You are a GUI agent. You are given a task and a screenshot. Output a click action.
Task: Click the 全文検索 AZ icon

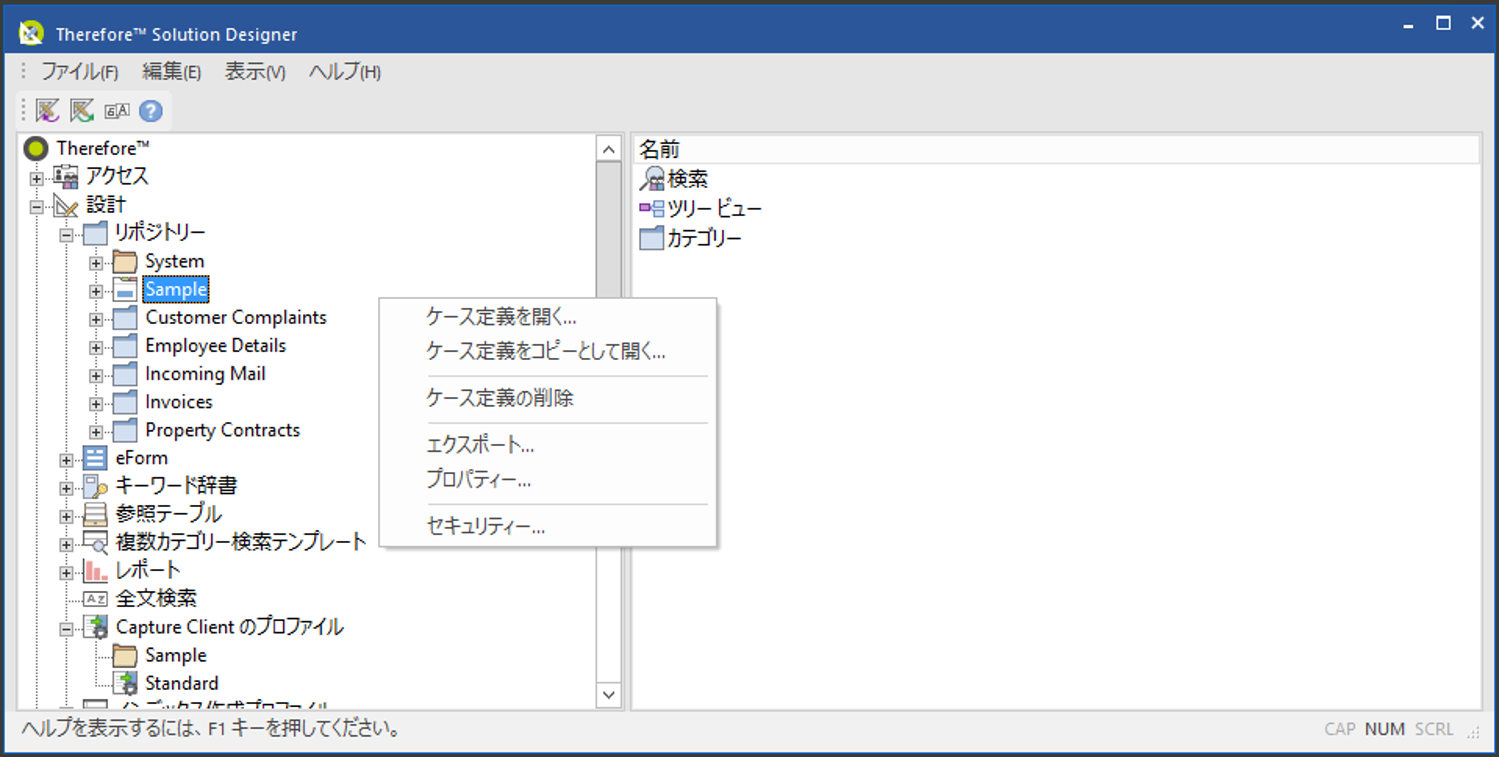pyautogui.click(x=95, y=599)
